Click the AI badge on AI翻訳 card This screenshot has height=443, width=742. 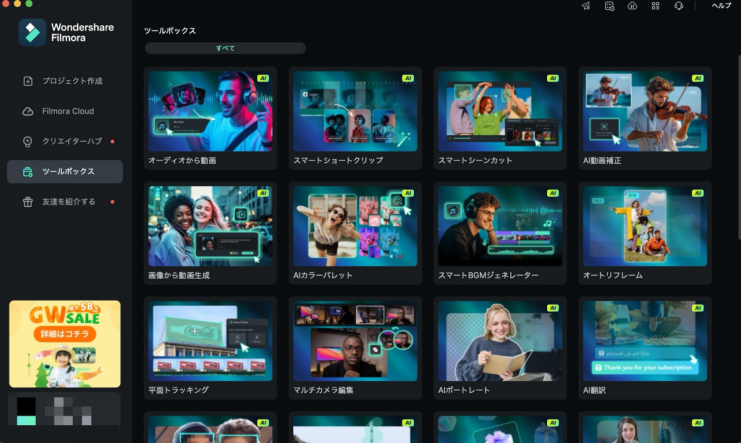point(698,308)
